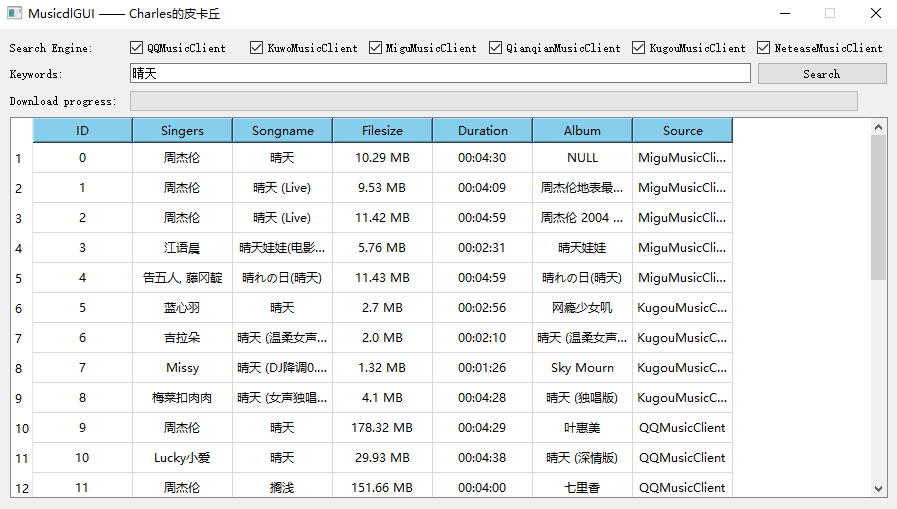The width and height of the screenshot is (897, 509).
Task: Click the Download progress bar
Action: [x=494, y=101]
